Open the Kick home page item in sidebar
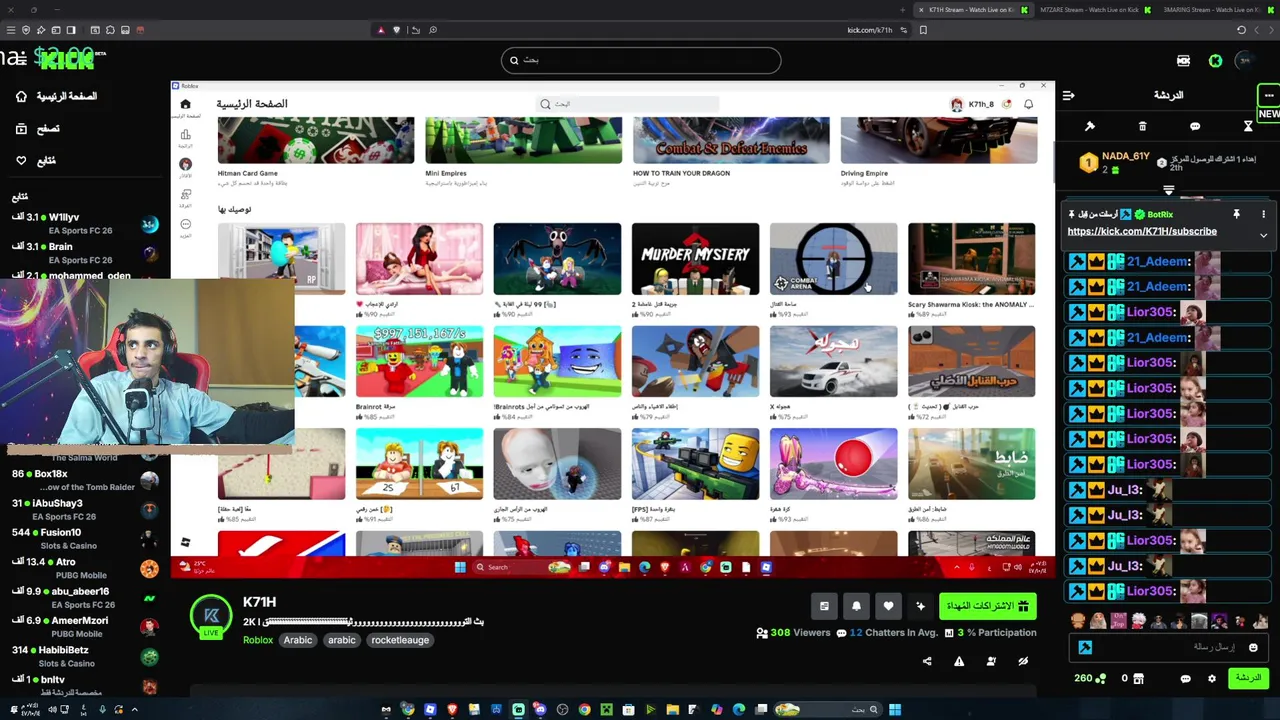 pyautogui.click(x=56, y=96)
